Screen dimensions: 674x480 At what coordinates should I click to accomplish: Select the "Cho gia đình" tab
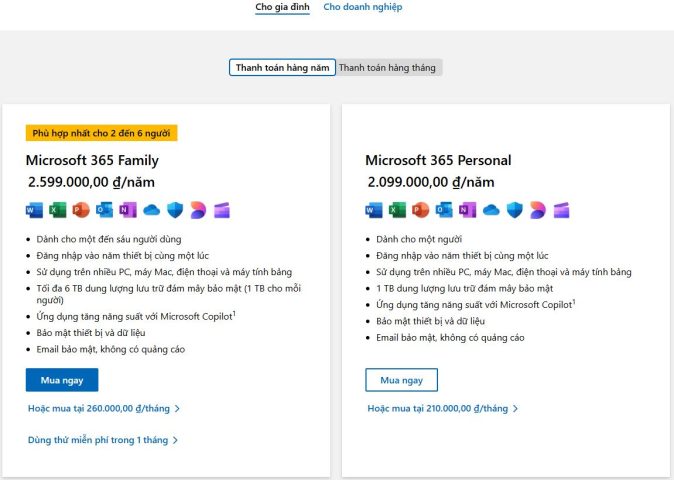282,8
